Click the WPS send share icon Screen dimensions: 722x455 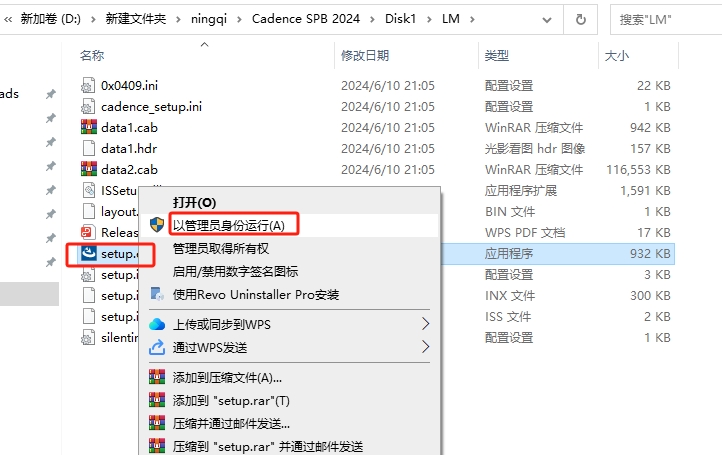pyautogui.click(x=157, y=347)
